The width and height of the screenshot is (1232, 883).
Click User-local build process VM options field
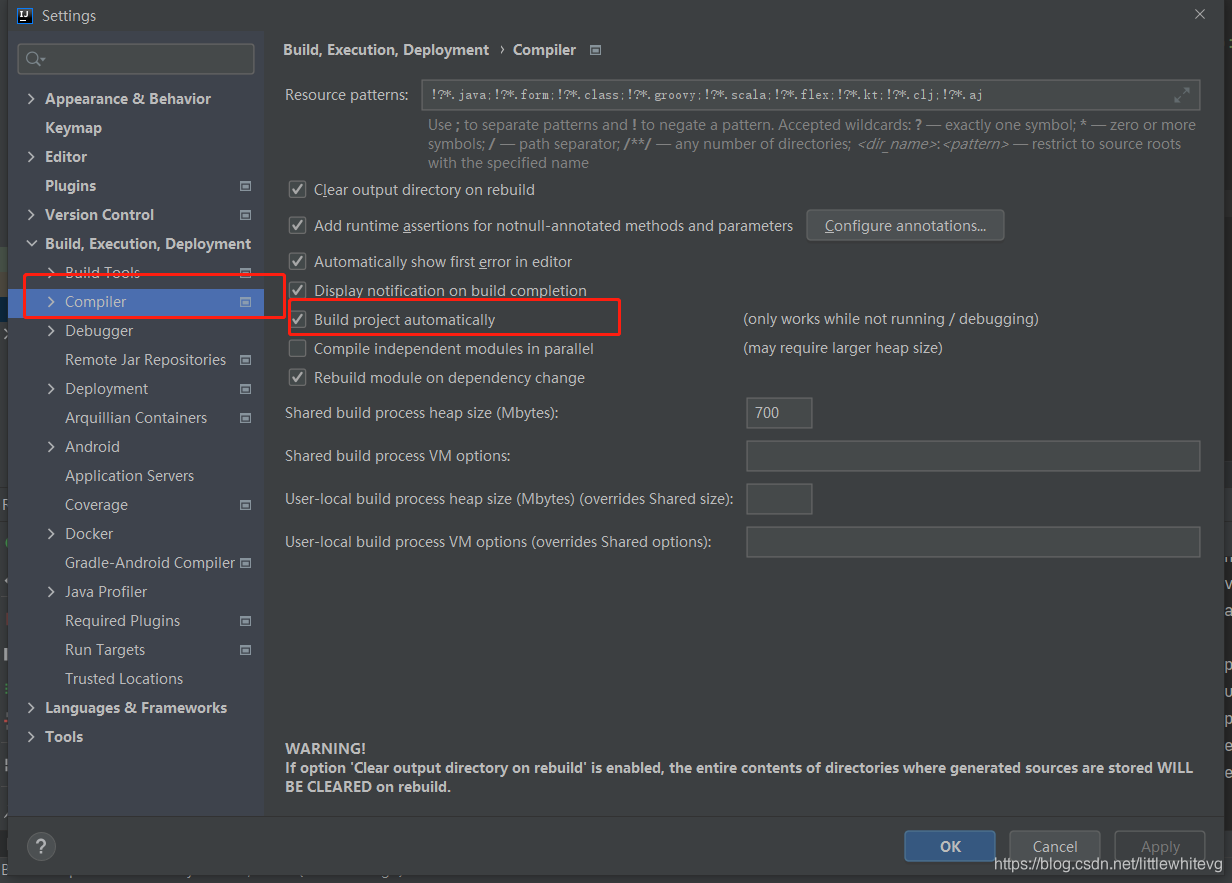click(973, 542)
